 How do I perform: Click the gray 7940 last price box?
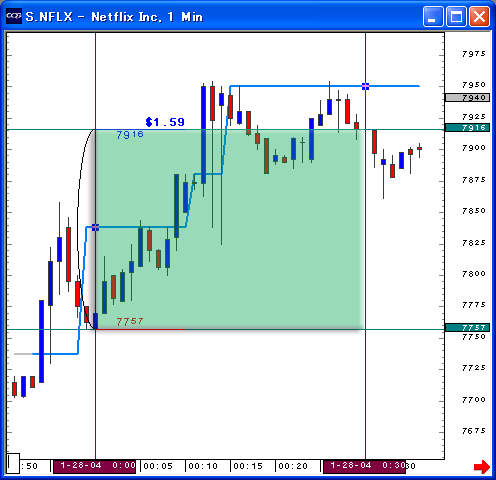pos(467,97)
